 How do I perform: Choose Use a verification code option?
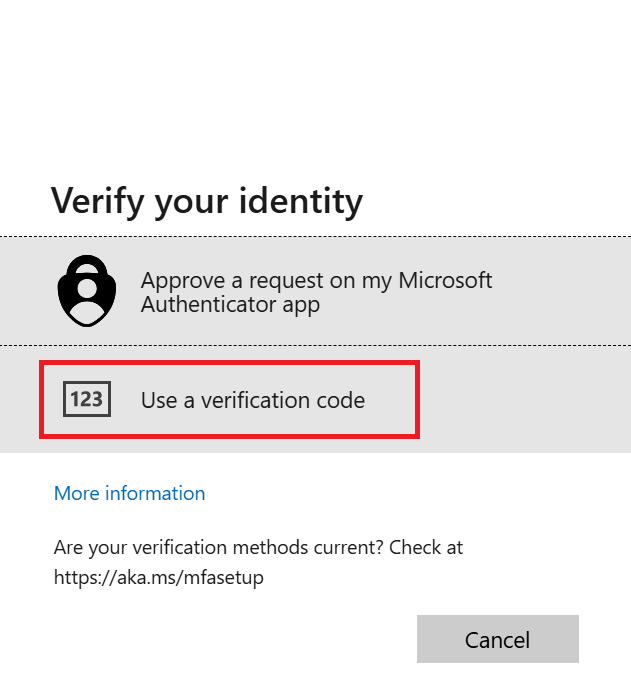(x=315, y=399)
